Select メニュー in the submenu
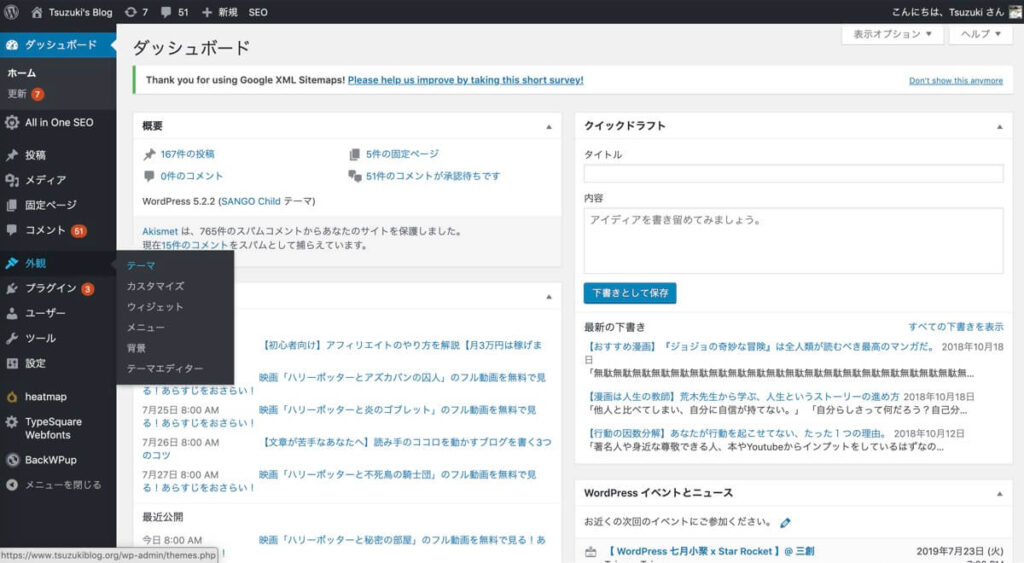This screenshot has width=1024, height=563. click(x=146, y=327)
